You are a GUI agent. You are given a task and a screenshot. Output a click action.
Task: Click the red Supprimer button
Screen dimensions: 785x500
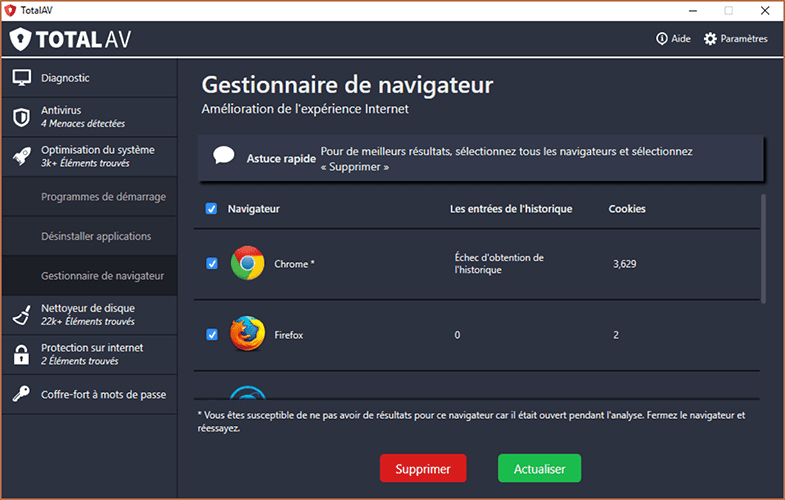pos(423,468)
